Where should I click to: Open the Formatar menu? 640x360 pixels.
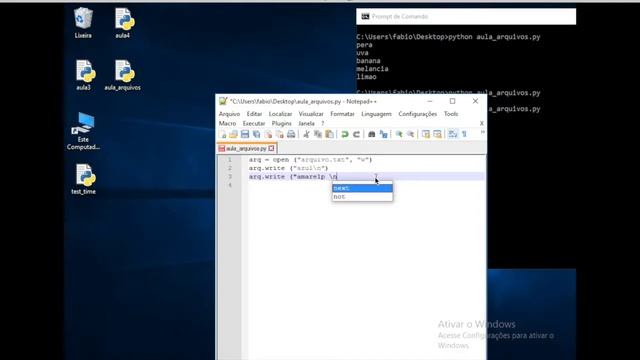pos(342,114)
